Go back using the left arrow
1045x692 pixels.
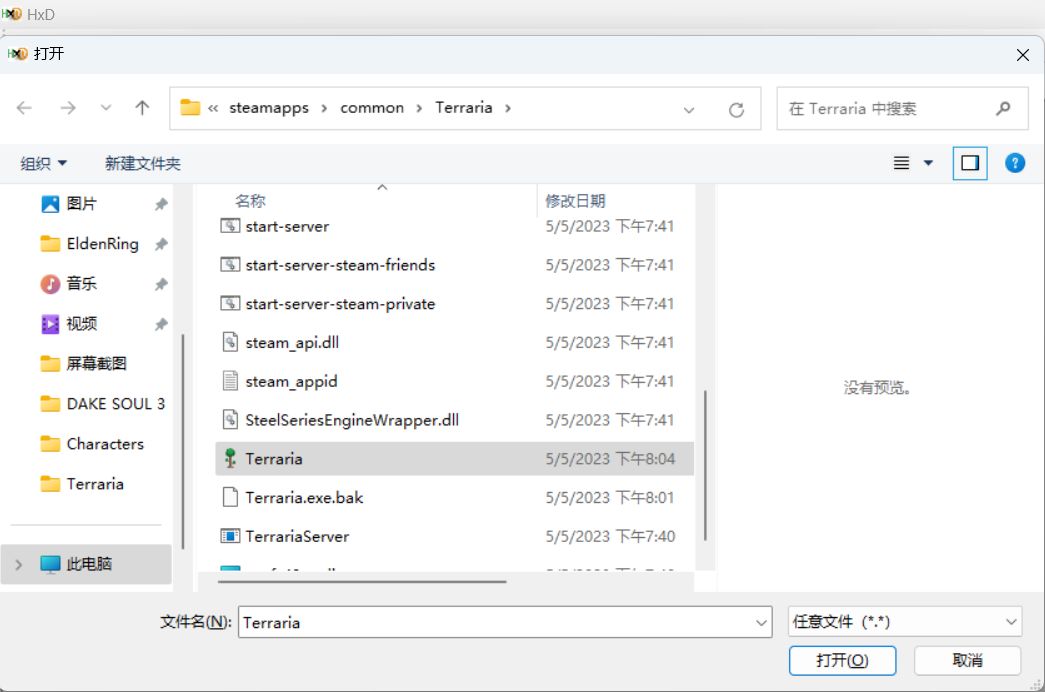point(25,108)
